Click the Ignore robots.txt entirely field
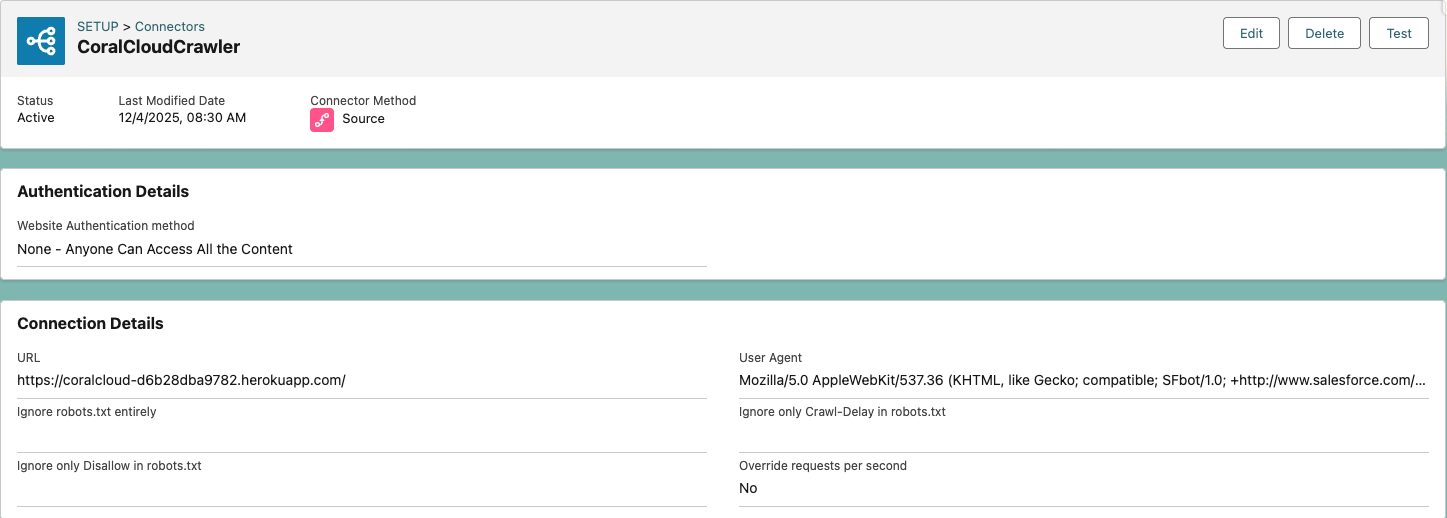 coord(361,434)
